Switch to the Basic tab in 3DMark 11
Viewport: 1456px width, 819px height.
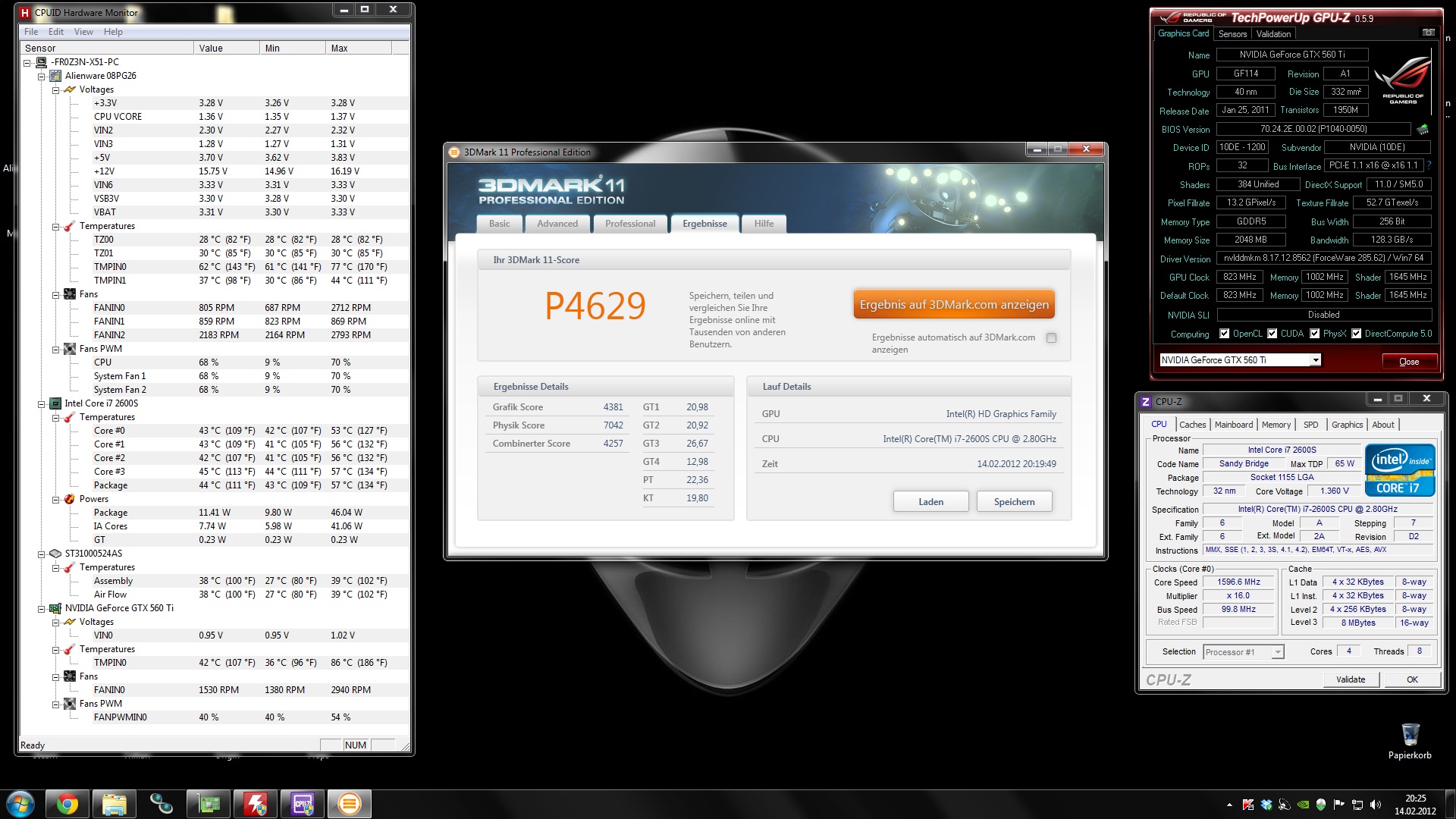500,224
